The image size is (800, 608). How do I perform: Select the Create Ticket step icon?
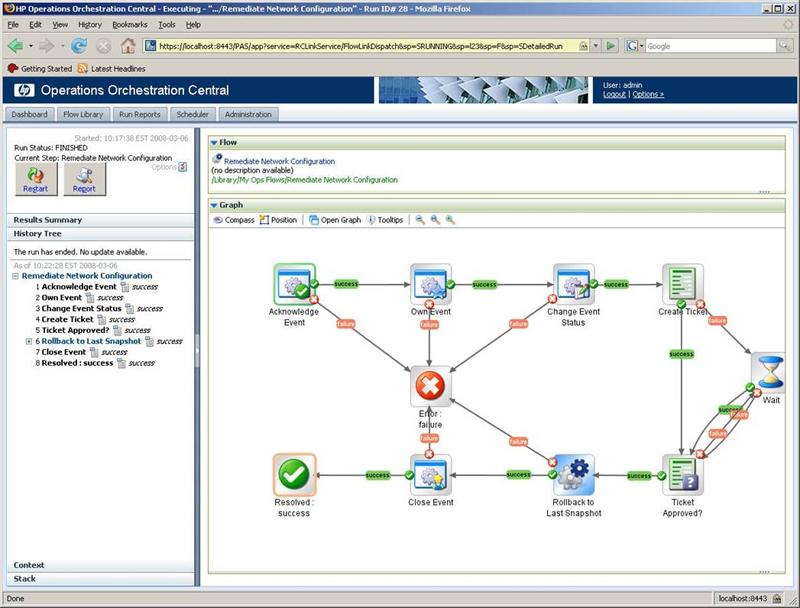tap(683, 284)
